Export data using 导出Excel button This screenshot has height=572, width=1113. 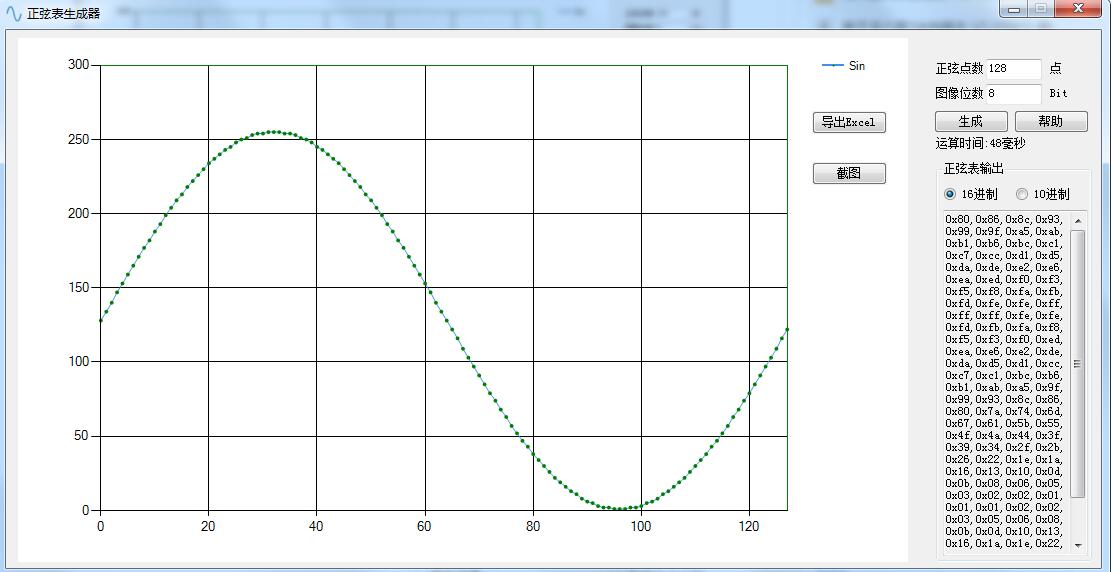tap(849, 122)
